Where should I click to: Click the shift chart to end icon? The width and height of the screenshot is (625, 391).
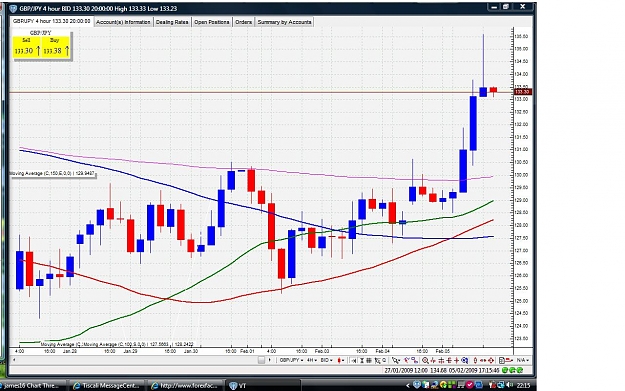click(x=354, y=360)
